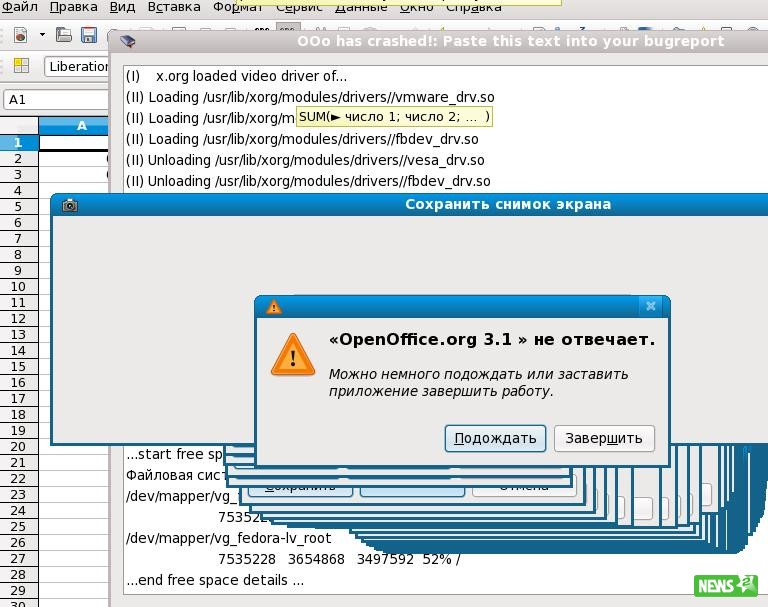
Task: Select row header 2
Action: pyautogui.click(x=19, y=159)
